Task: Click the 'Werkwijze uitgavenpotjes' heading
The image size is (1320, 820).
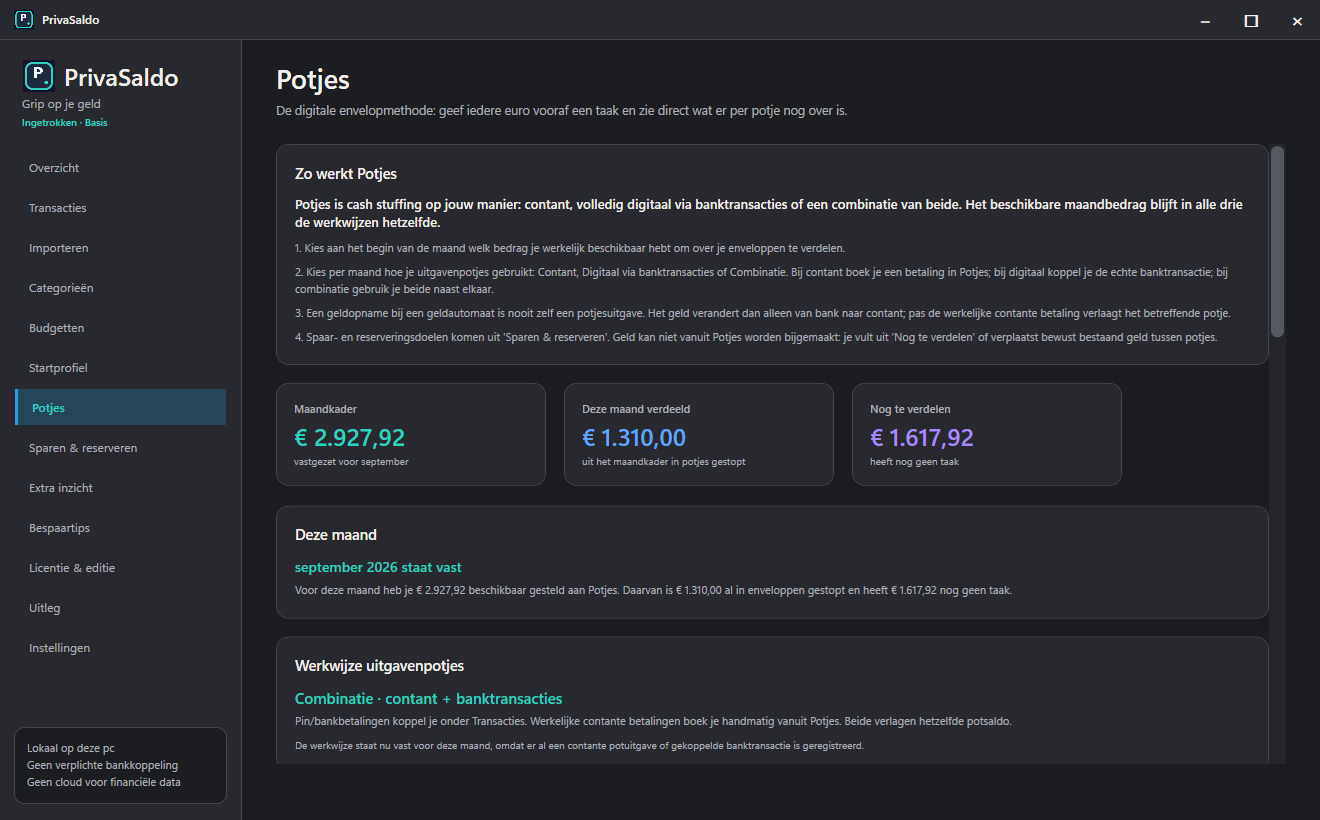Action: 379,666
